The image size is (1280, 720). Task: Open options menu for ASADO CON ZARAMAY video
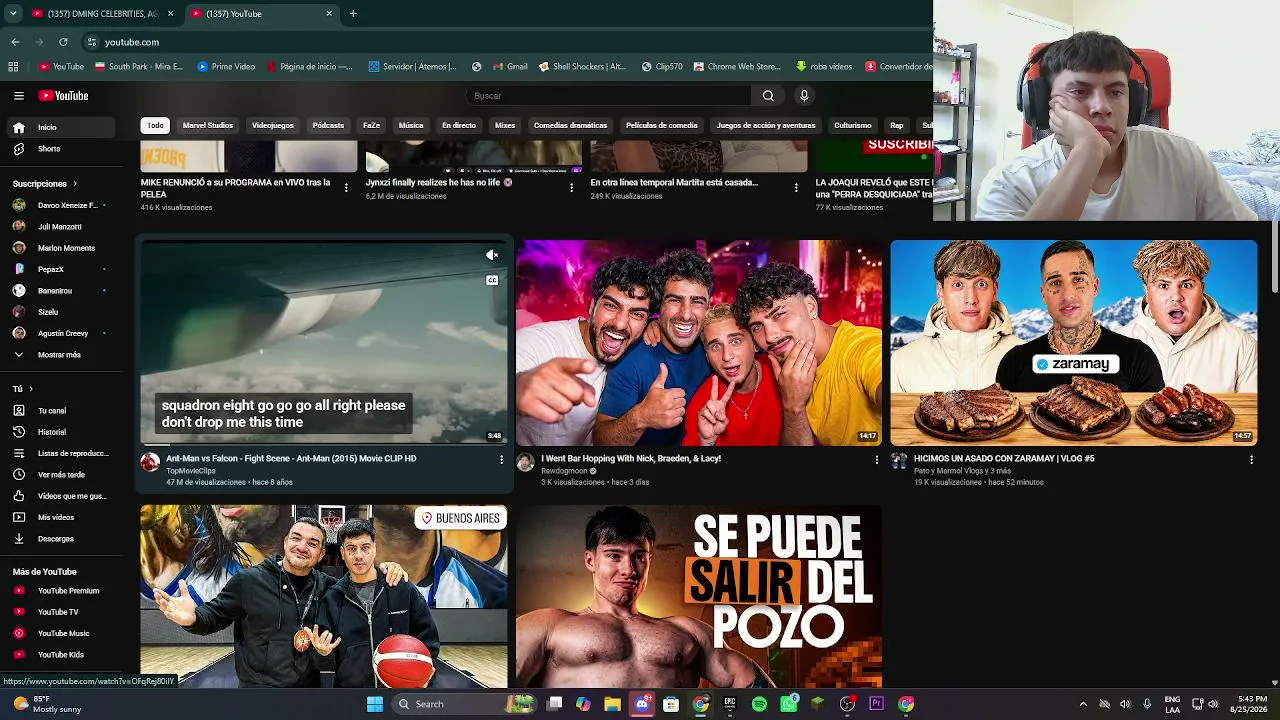(1251, 460)
